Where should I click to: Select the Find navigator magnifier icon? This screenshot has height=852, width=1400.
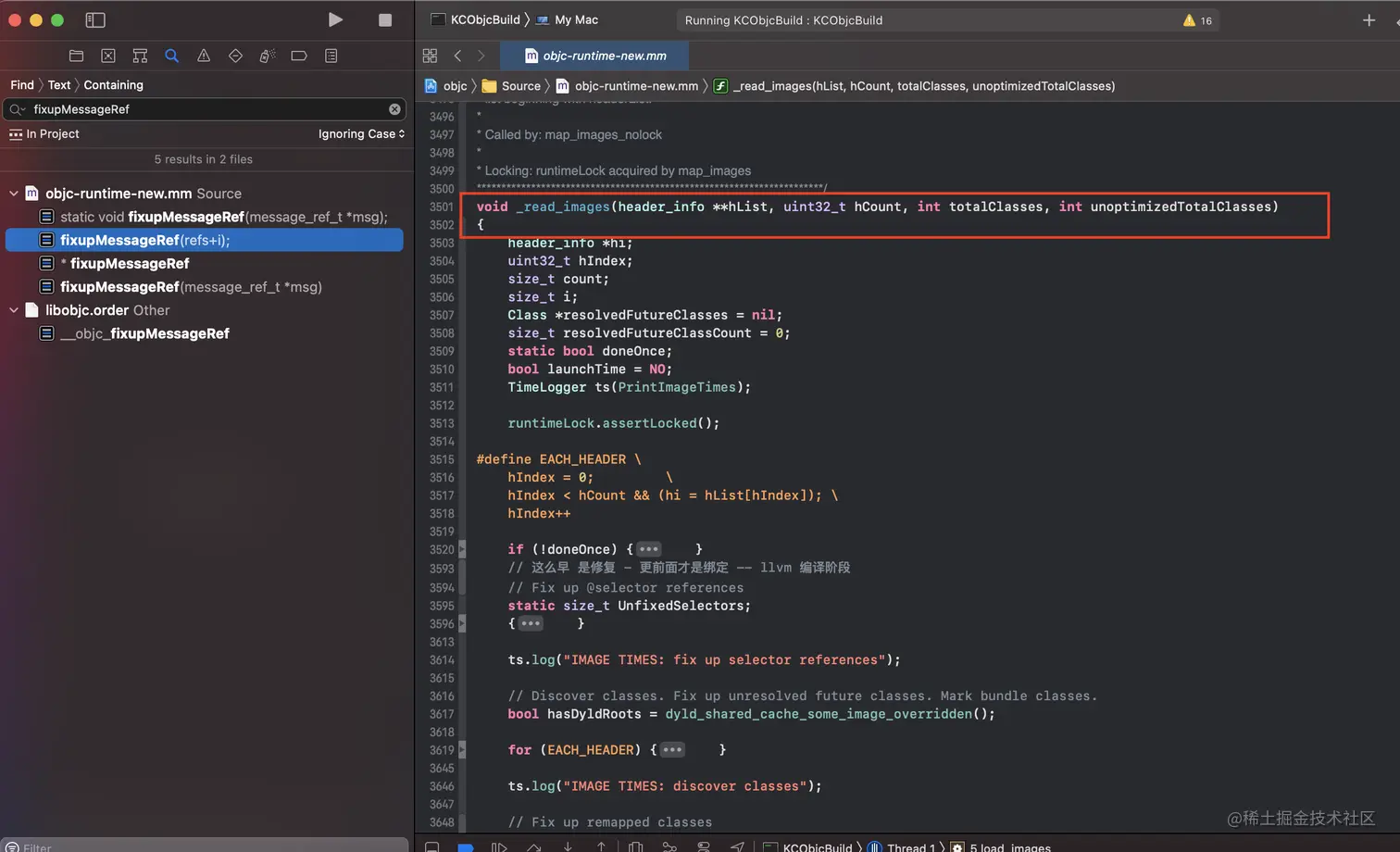[x=171, y=56]
